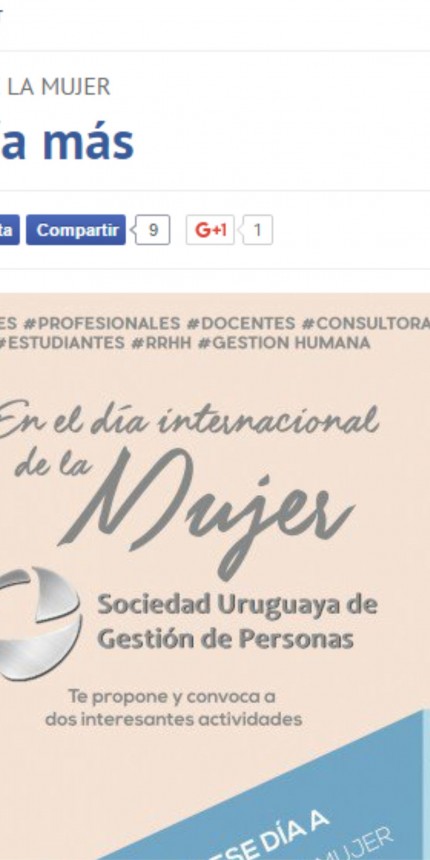
Task: Click the #CONSULTORA hashtag in the banner
Action: pyautogui.click(x=366, y=323)
